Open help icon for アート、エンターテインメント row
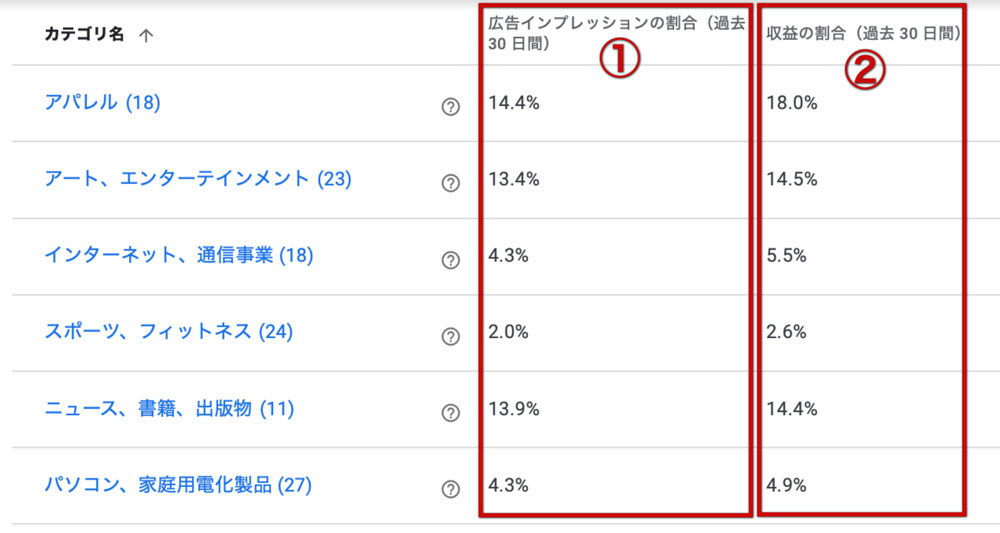Viewport: 1000px width, 533px height. pyautogui.click(x=451, y=183)
